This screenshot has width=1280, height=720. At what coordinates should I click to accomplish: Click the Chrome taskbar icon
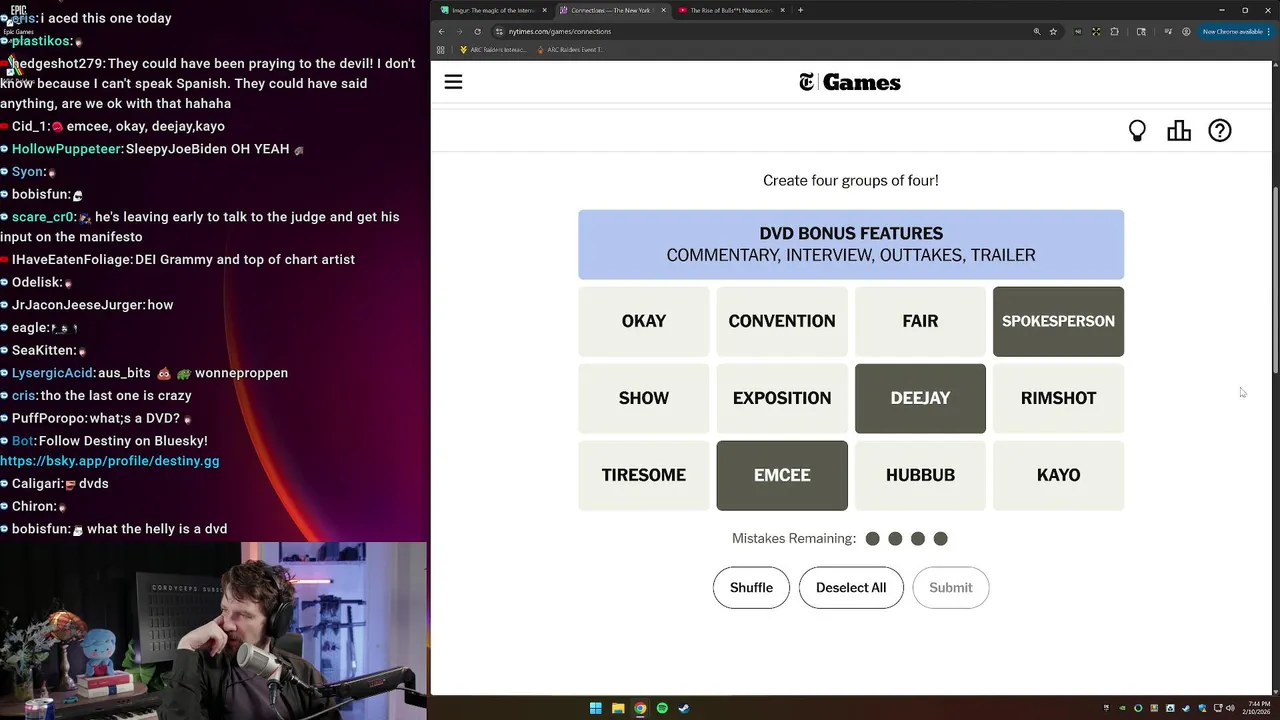pos(640,708)
